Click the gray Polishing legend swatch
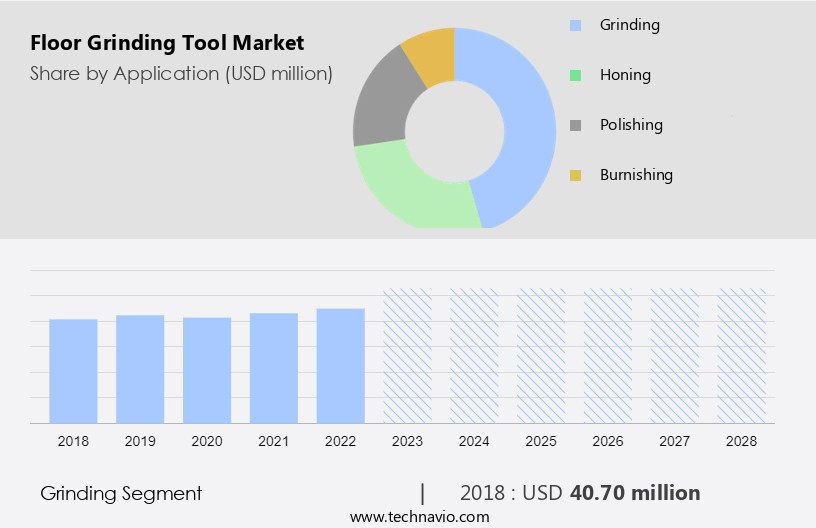Screen dimensions: 816x528 (x=575, y=125)
